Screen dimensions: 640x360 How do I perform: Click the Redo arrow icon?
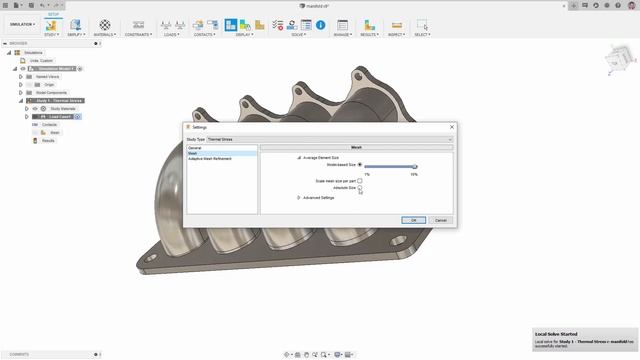click(56, 6)
